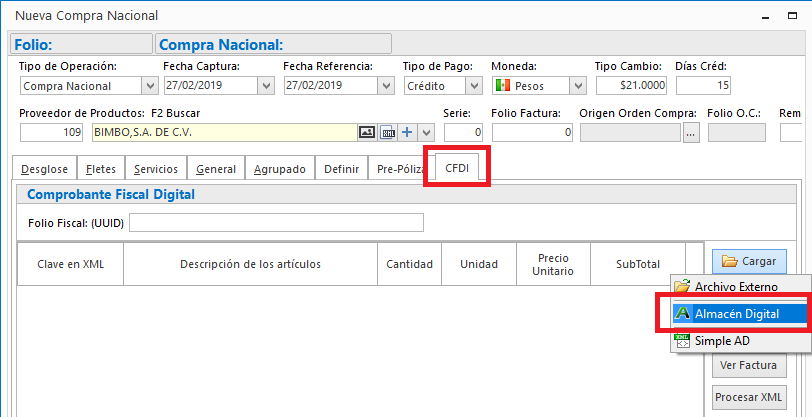The width and height of the screenshot is (812, 417).
Task: Go to the Pre-Póliza tab
Action: click(399, 169)
